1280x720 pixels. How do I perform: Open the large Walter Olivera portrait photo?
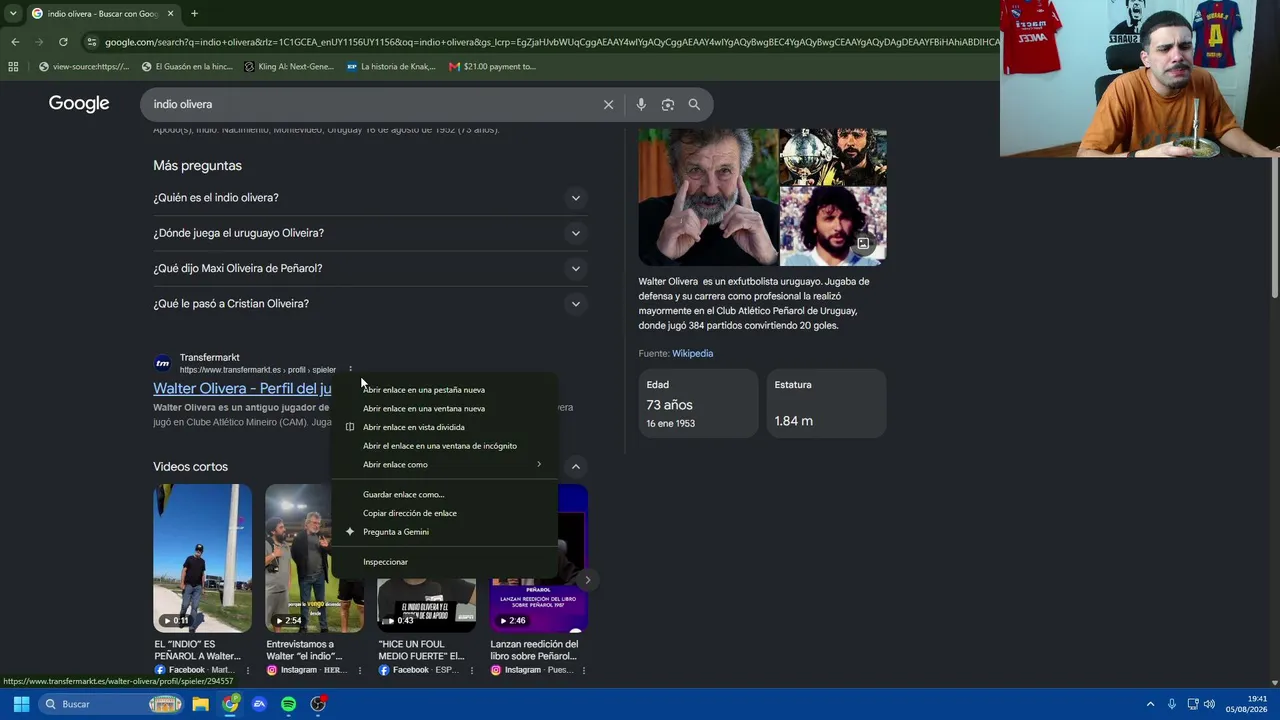point(708,197)
